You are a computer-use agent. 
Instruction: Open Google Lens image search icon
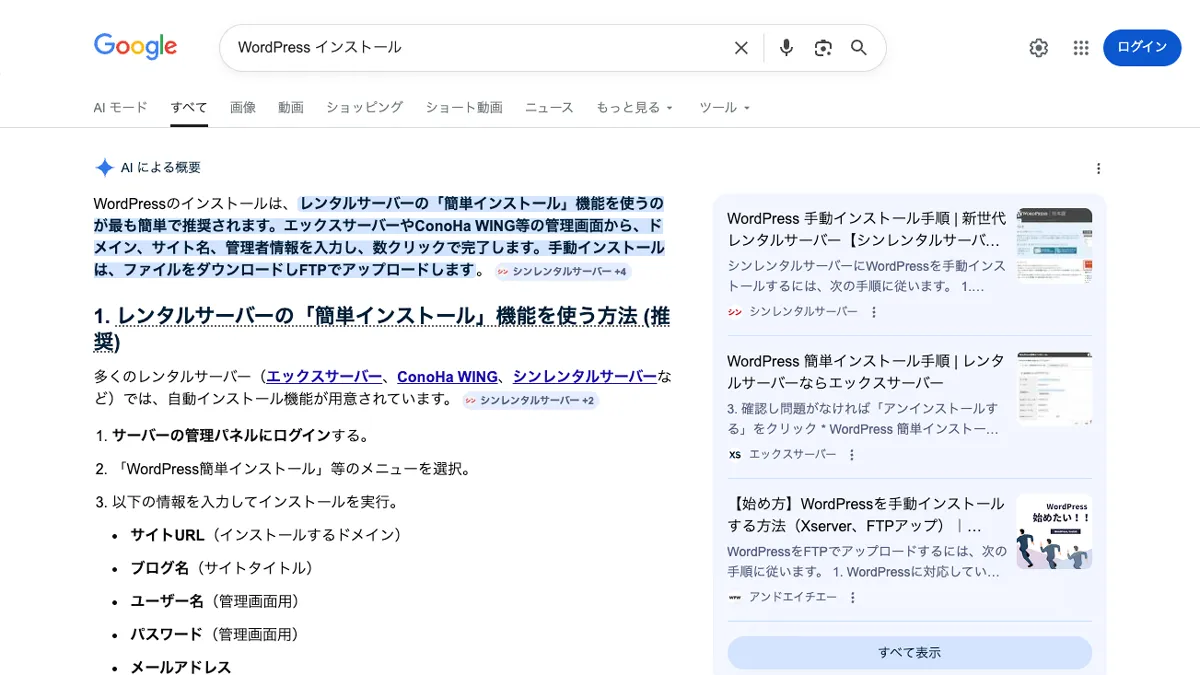point(823,47)
